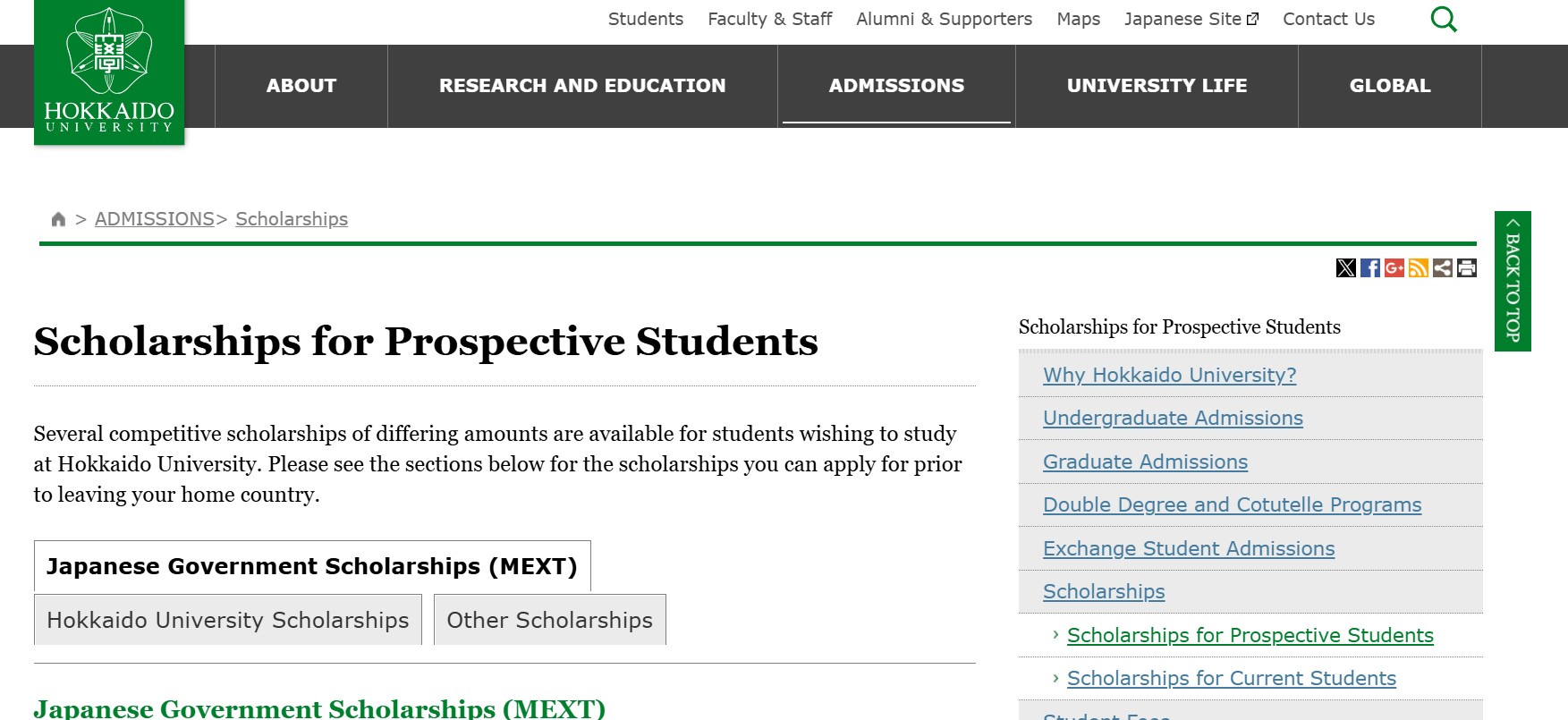The width and height of the screenshot is (1568, 720).
Task: Open the RSS feed icon
Action: 1418,267
